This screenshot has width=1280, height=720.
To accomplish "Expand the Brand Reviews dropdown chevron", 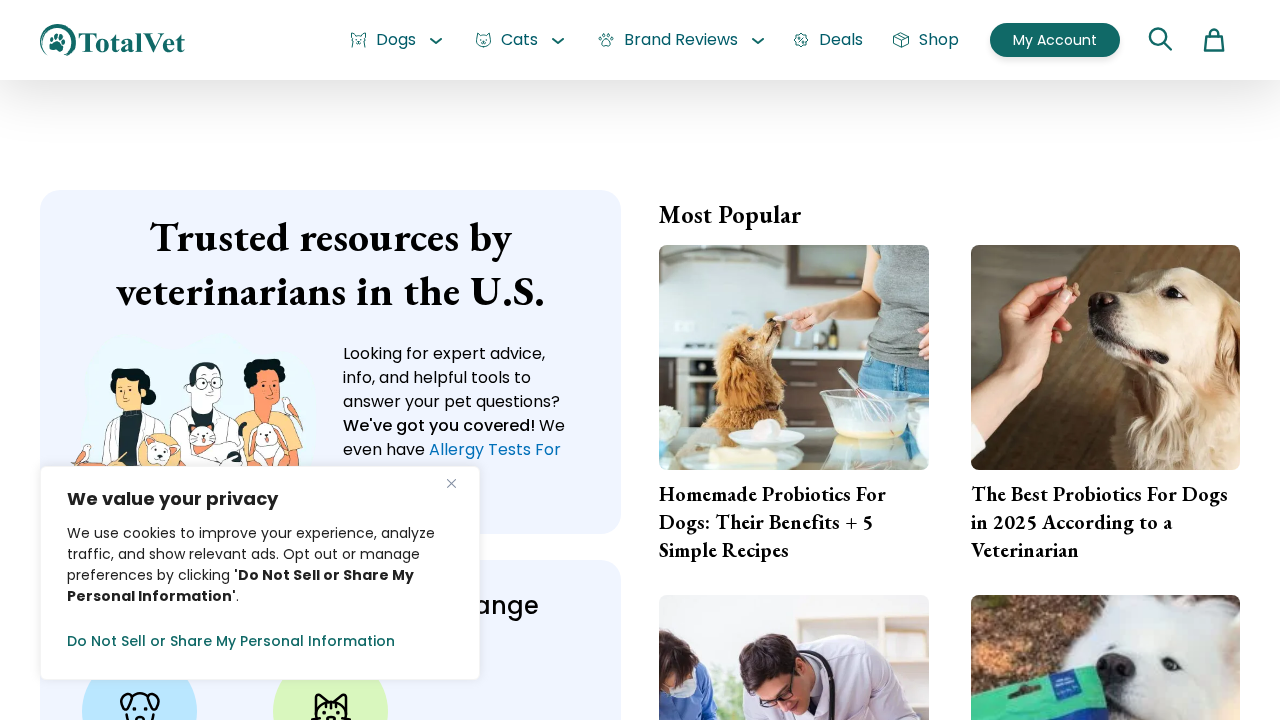I will [x=758, y=41].
